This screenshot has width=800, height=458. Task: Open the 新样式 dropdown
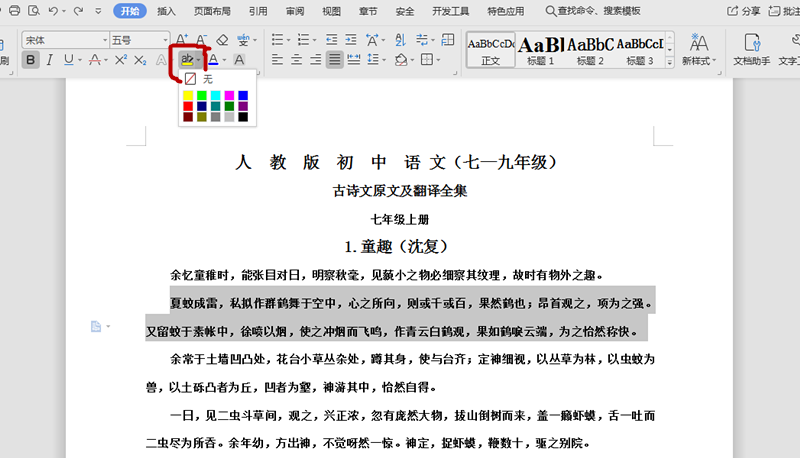pyautogui.click(x=699, y=49)
